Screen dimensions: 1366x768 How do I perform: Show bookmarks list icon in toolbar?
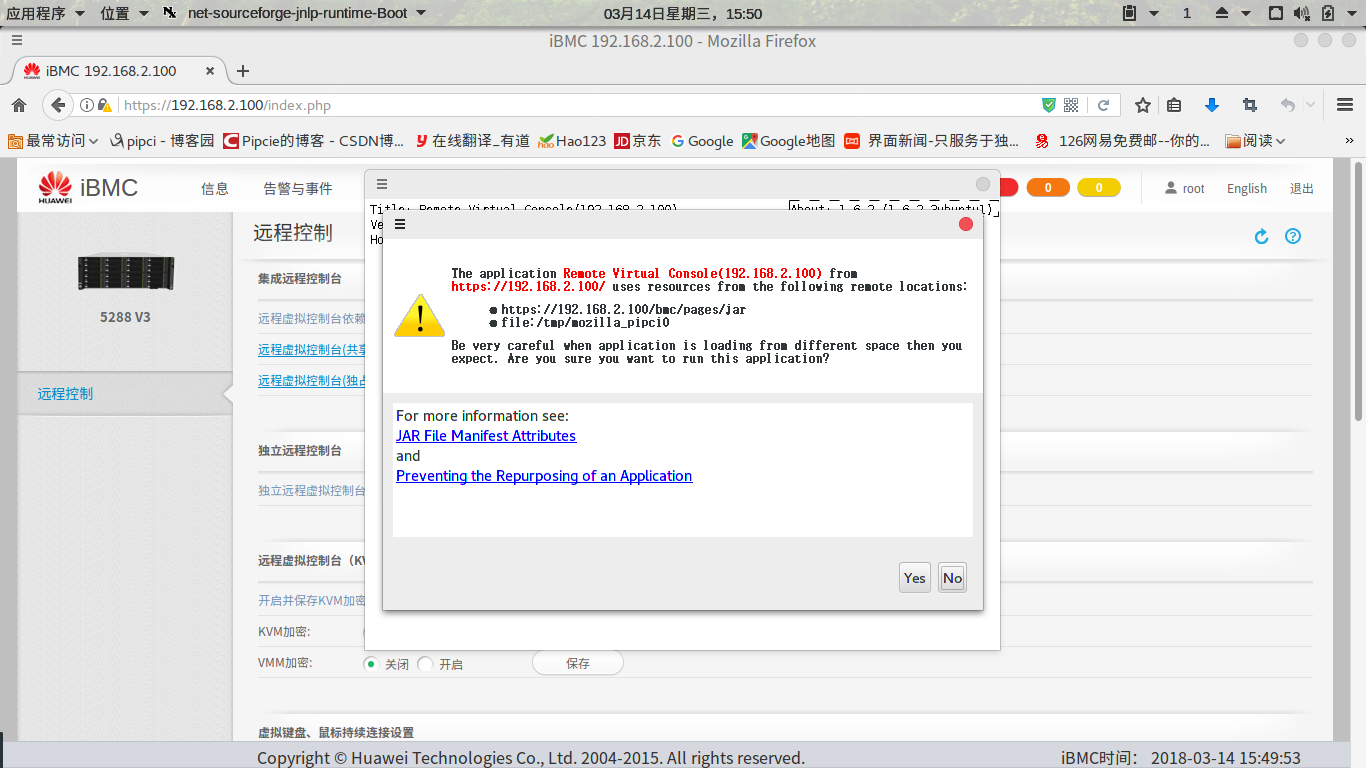[1174, 105]
